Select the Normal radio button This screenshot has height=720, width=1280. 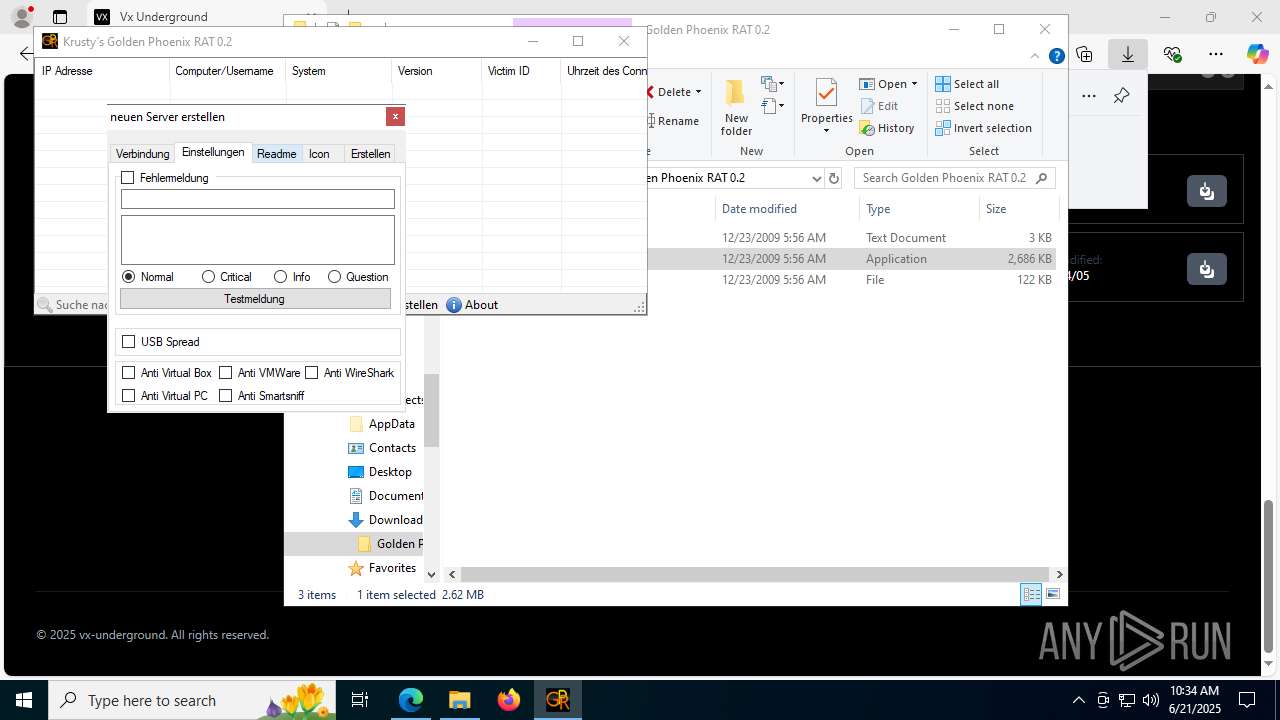click(128, 277)
